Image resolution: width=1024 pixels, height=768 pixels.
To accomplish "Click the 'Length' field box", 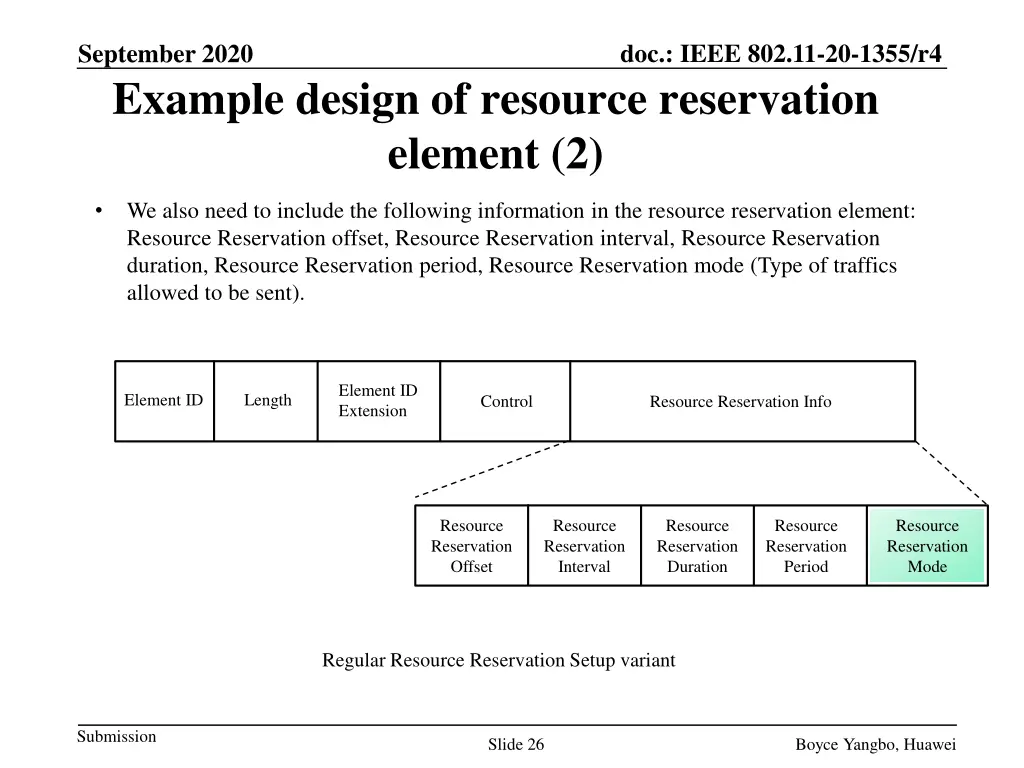I will (266, 401).
